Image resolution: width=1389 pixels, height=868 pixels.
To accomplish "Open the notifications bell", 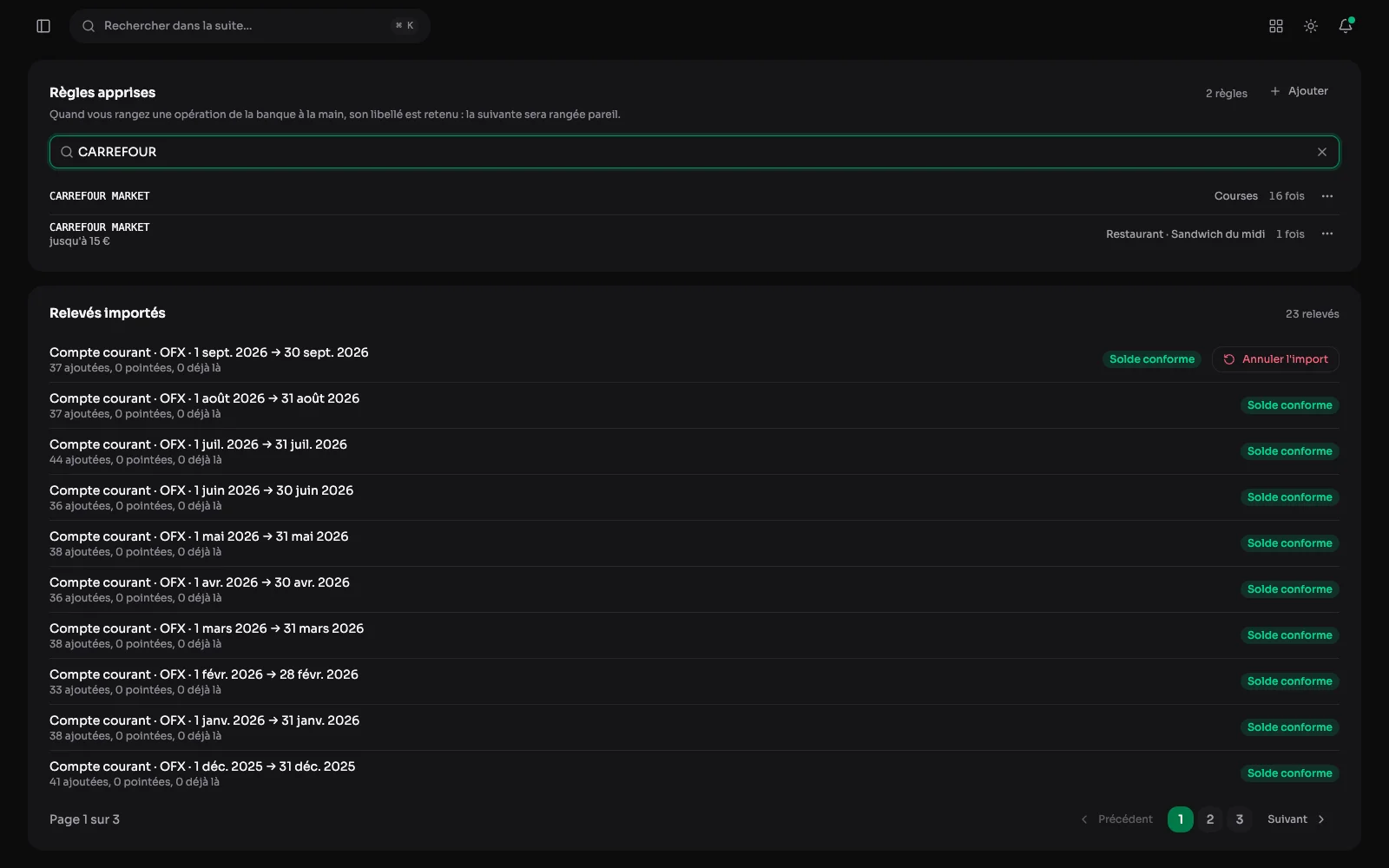I will coord(1346,26).
